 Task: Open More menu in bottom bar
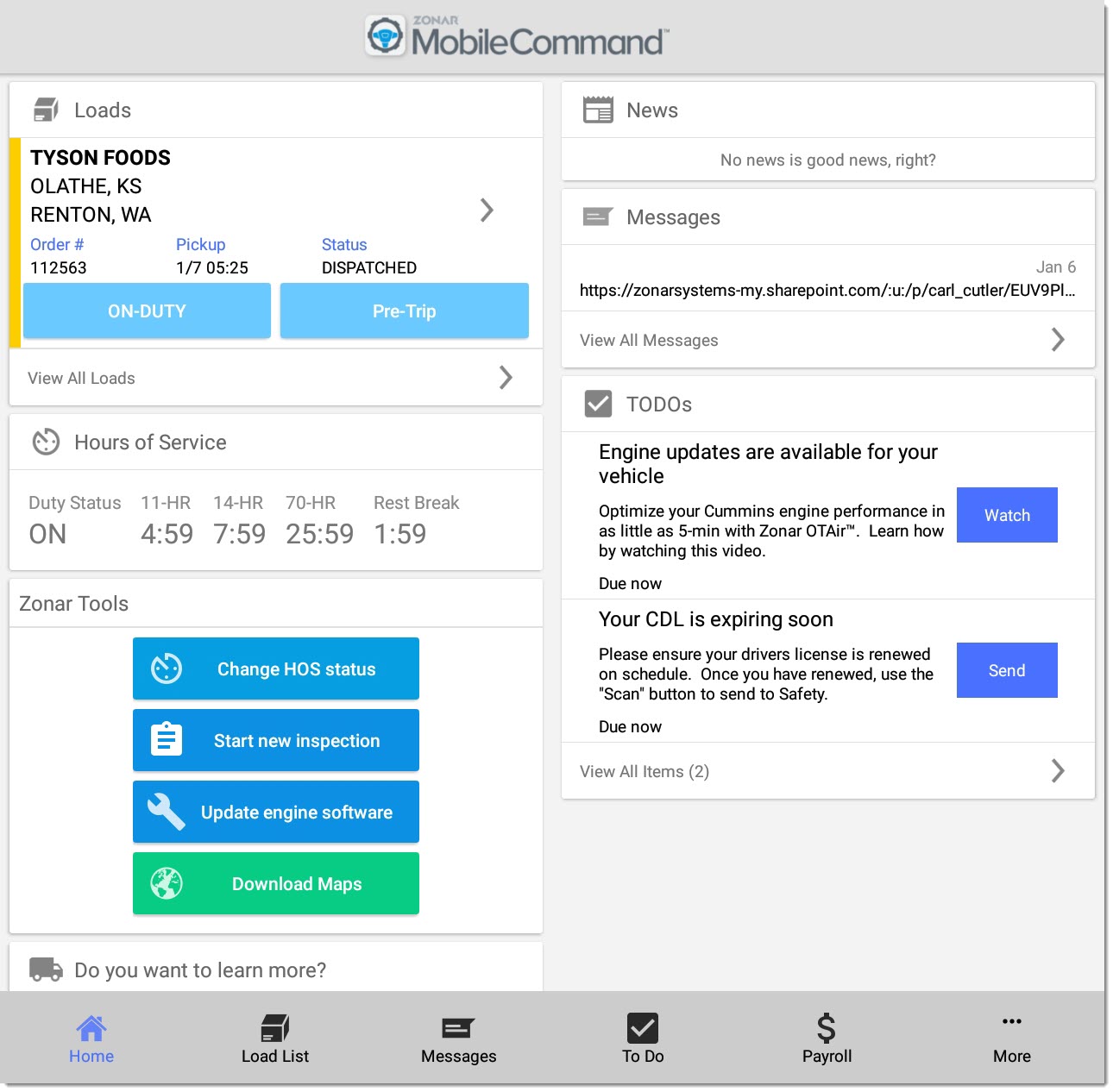1012,1039
